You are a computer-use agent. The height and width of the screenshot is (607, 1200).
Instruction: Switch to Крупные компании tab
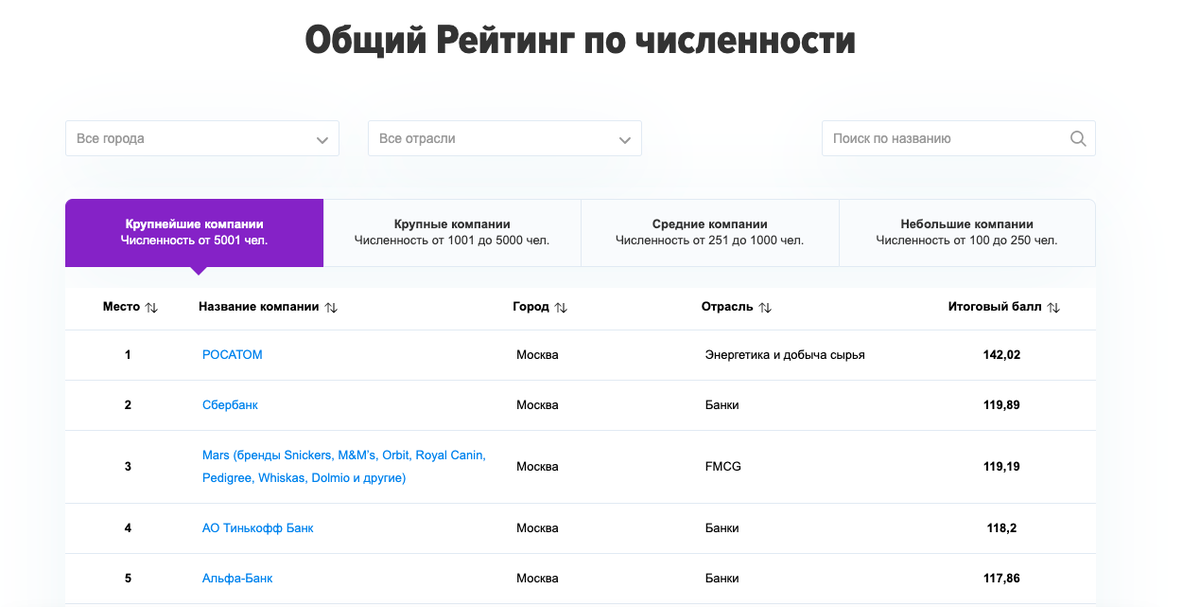[452, 232]
